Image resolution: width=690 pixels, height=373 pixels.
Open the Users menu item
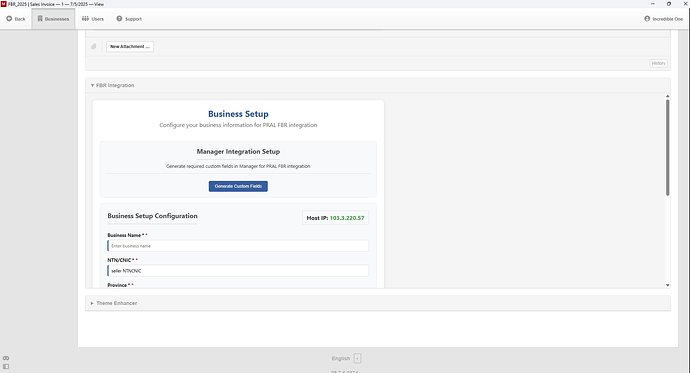click(x=93, y=19)
